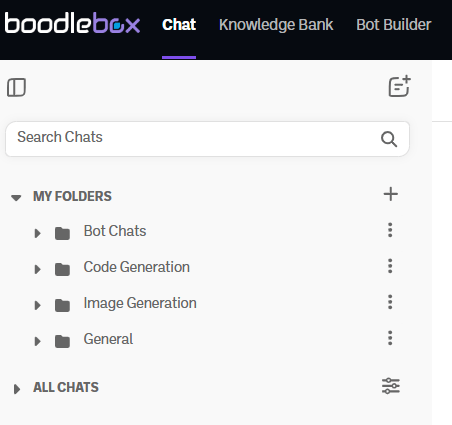Viewport: 452px width, 425px height.
Task: Open All Chats filter settings icon
Action: click(x=391, y=386)
